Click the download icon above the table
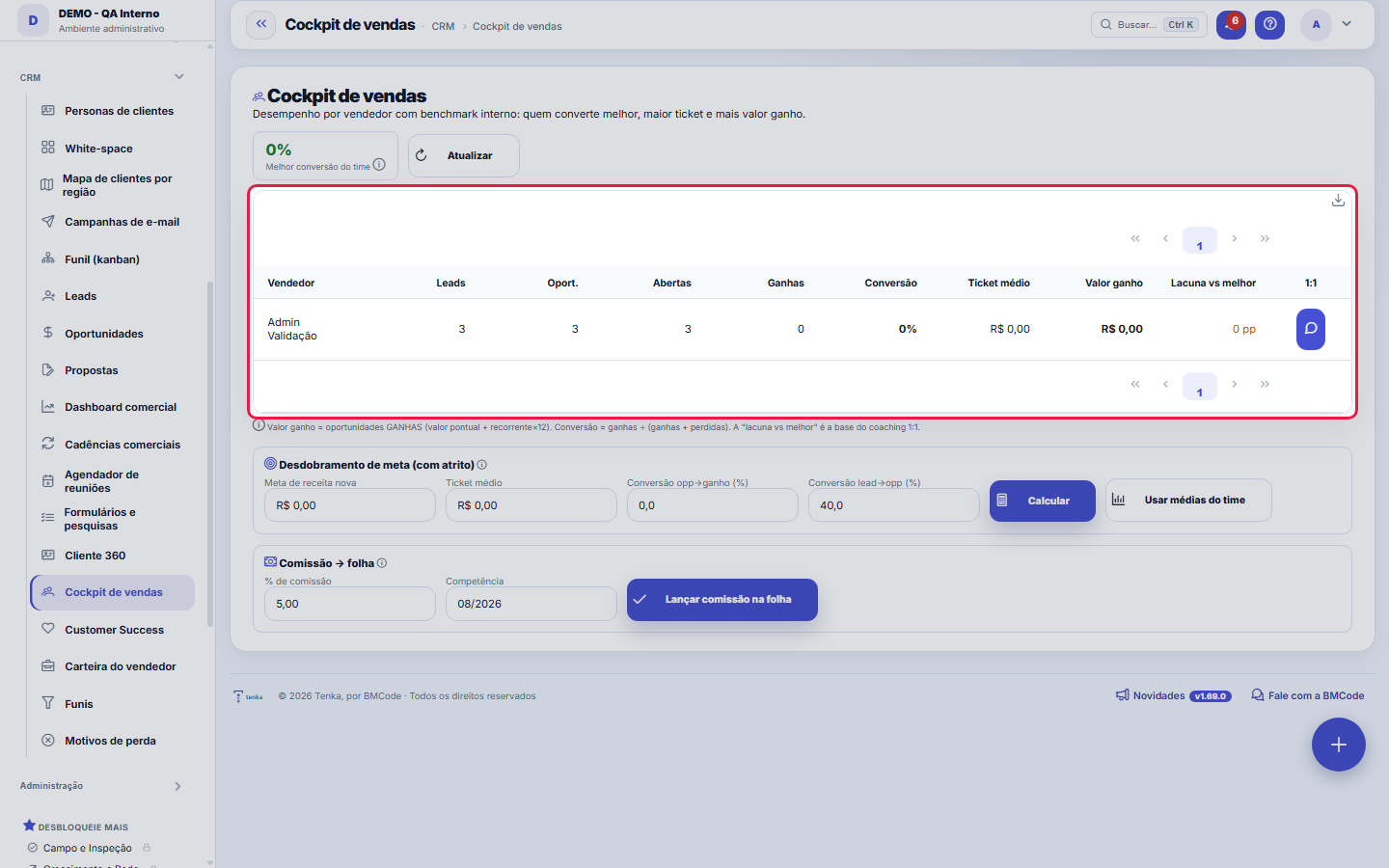This screenshot has height=868, width=1389. coord(1338,201)
